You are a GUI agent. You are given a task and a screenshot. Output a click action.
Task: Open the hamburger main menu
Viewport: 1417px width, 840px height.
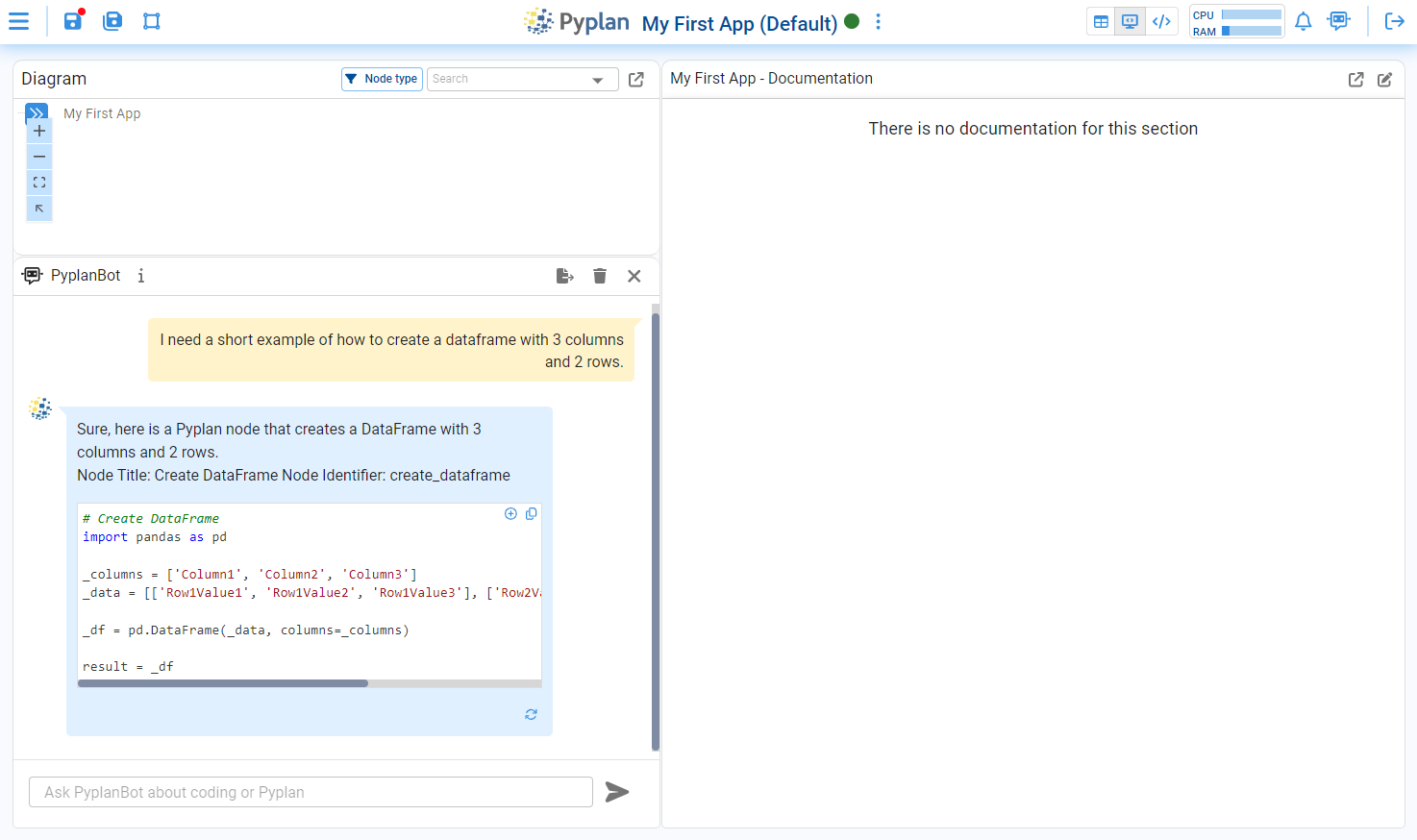tap(19, 21)
